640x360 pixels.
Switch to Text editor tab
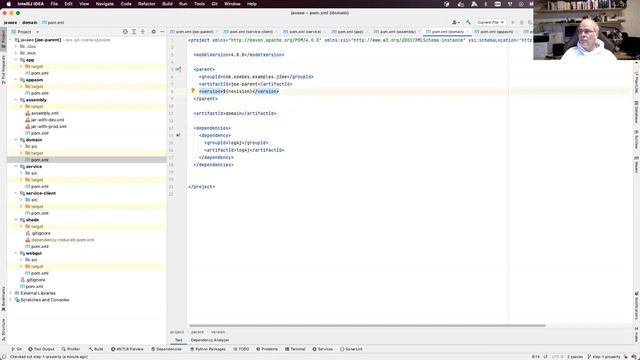coord(178,340)
